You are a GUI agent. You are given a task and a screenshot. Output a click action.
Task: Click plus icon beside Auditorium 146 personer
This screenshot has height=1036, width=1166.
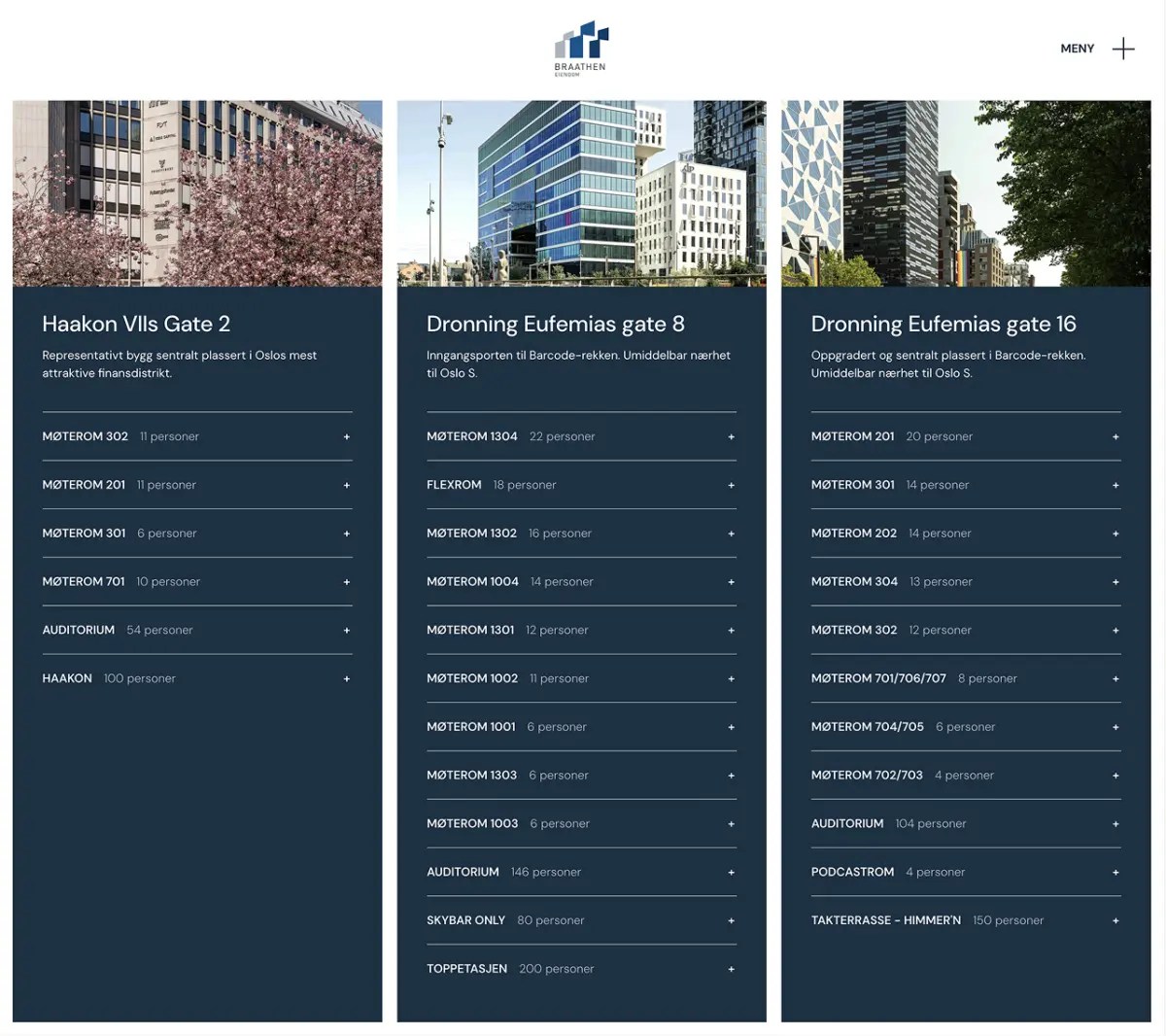coord(732,873)
